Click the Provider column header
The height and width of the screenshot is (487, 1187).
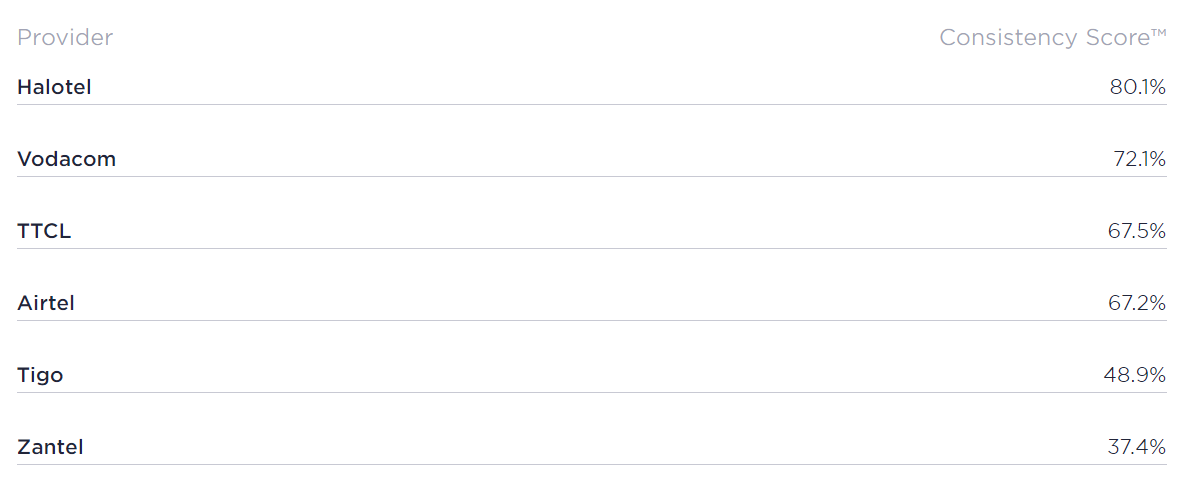click(x=65, y=37)
